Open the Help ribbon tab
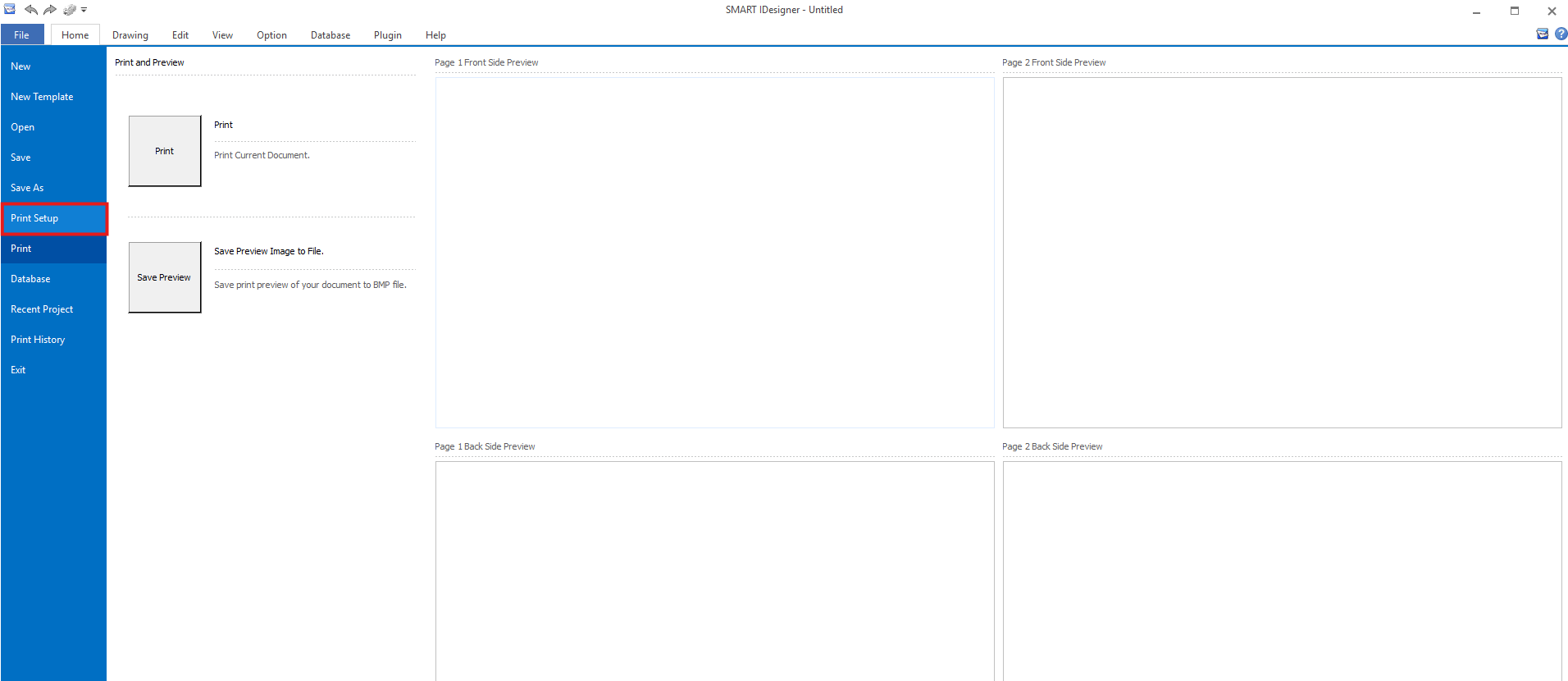This screenshot has height=681, width=1568. tap(435, 35)
